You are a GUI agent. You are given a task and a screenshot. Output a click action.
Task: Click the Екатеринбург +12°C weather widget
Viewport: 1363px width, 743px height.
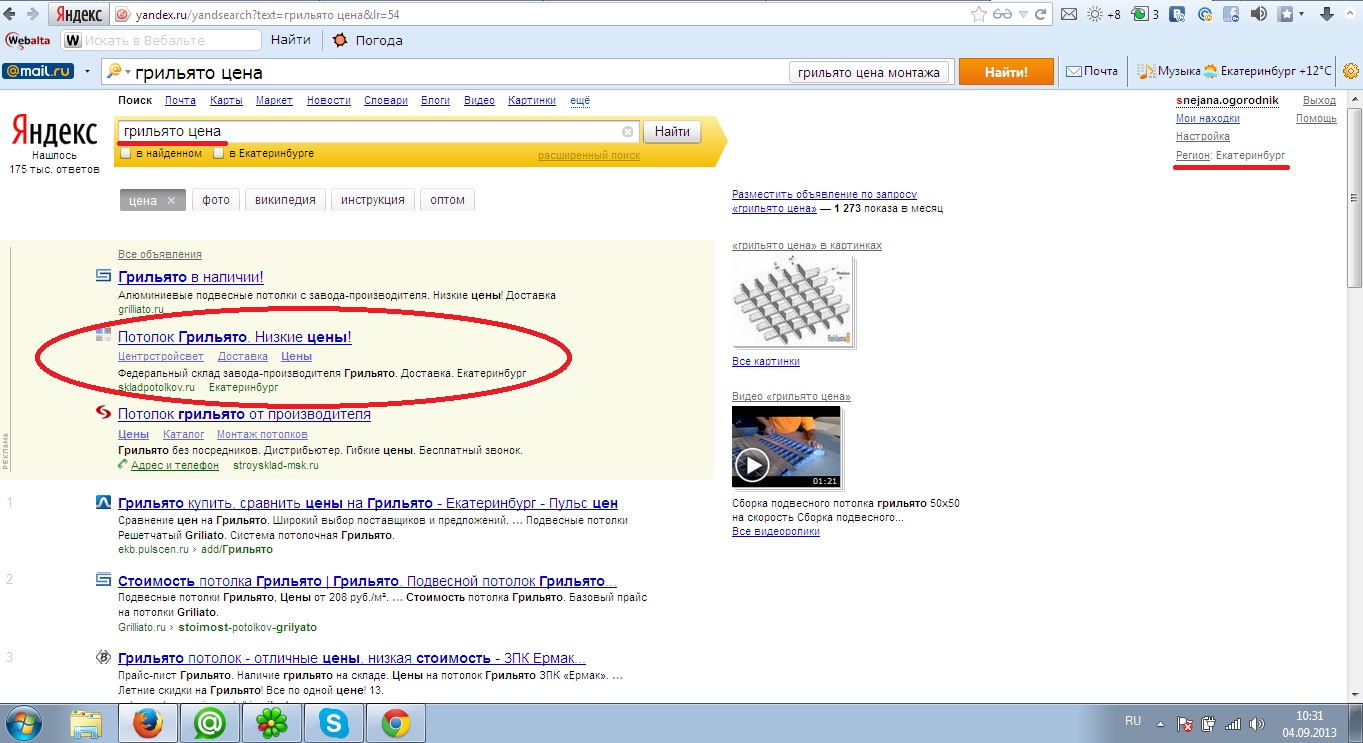point(1268,72)
